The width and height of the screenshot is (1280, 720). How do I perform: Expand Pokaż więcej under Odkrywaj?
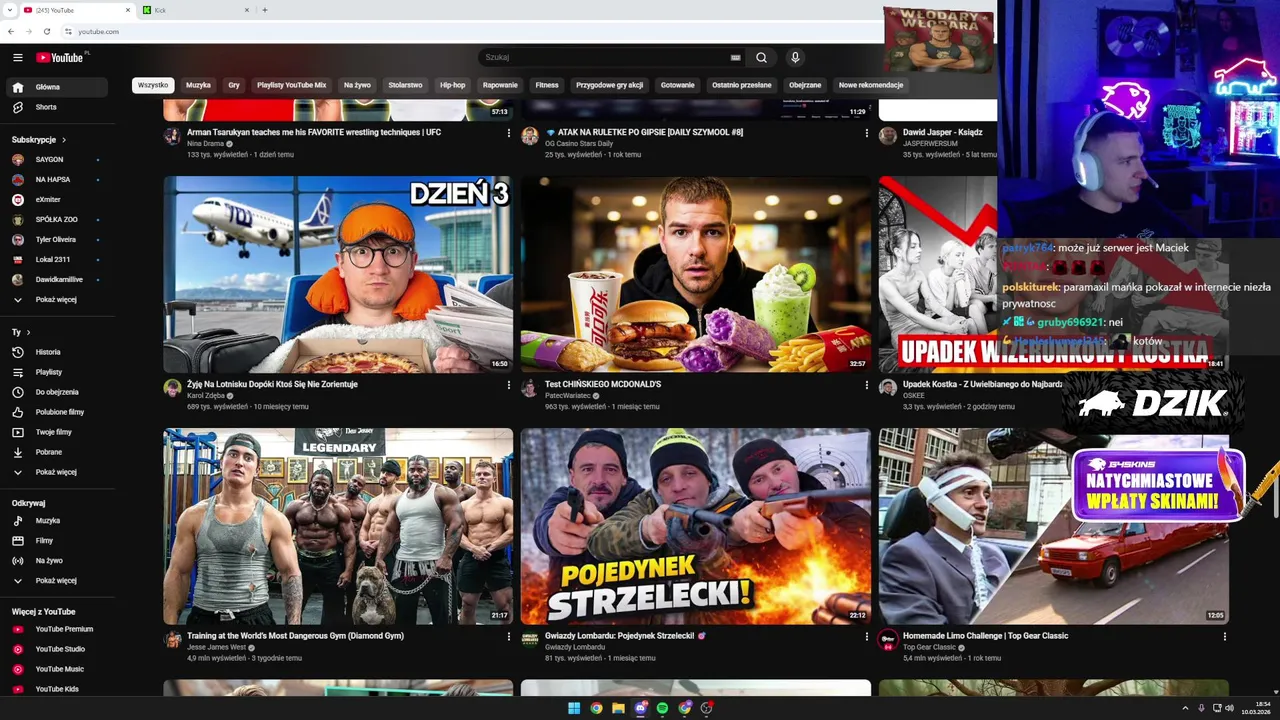pos(59,581)
